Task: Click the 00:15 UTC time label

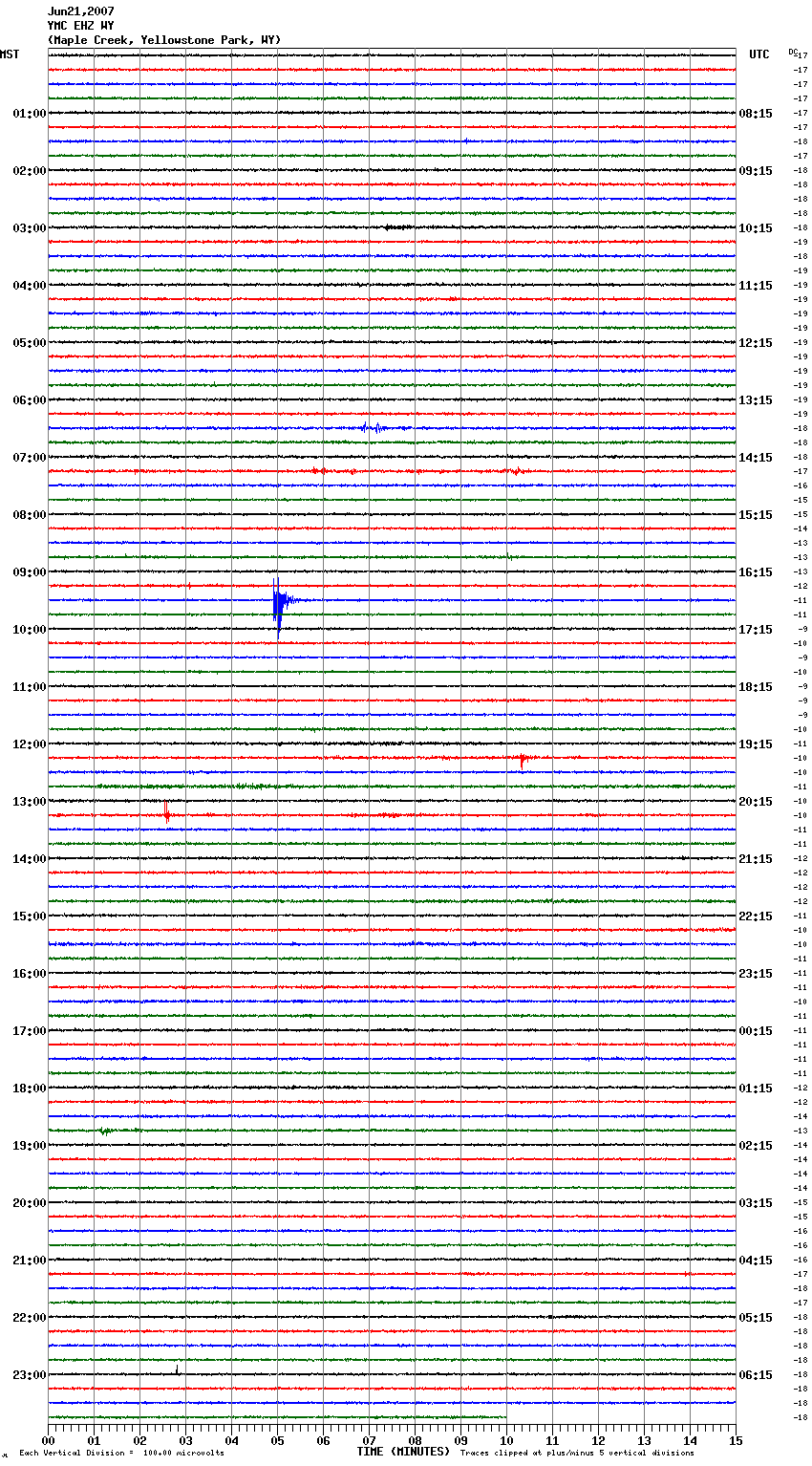Action: coord(756,1031)
